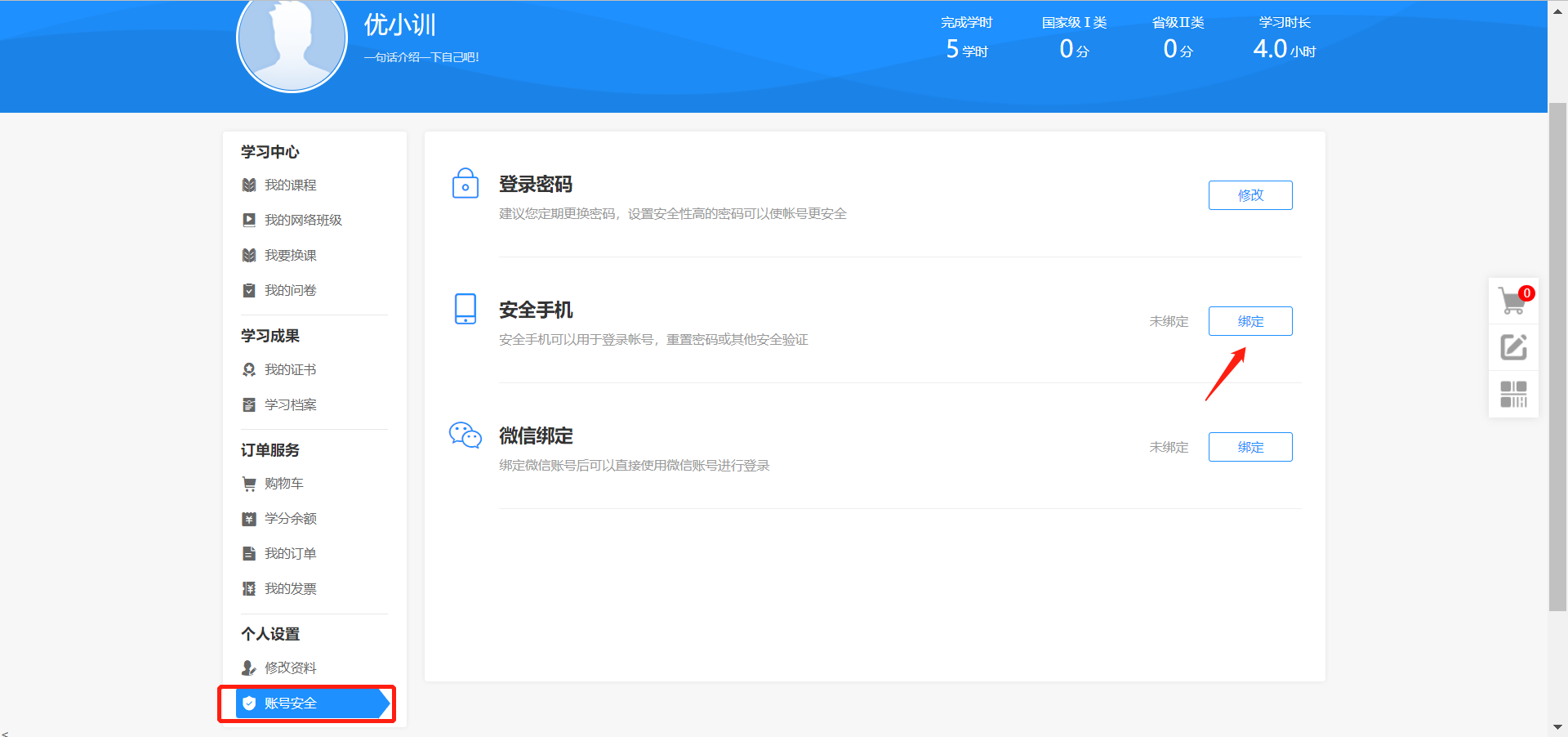This screenshot has width=1568, height=737.
Task: Click the scrollbar down arrow
Action: (x=1557, y=726)
